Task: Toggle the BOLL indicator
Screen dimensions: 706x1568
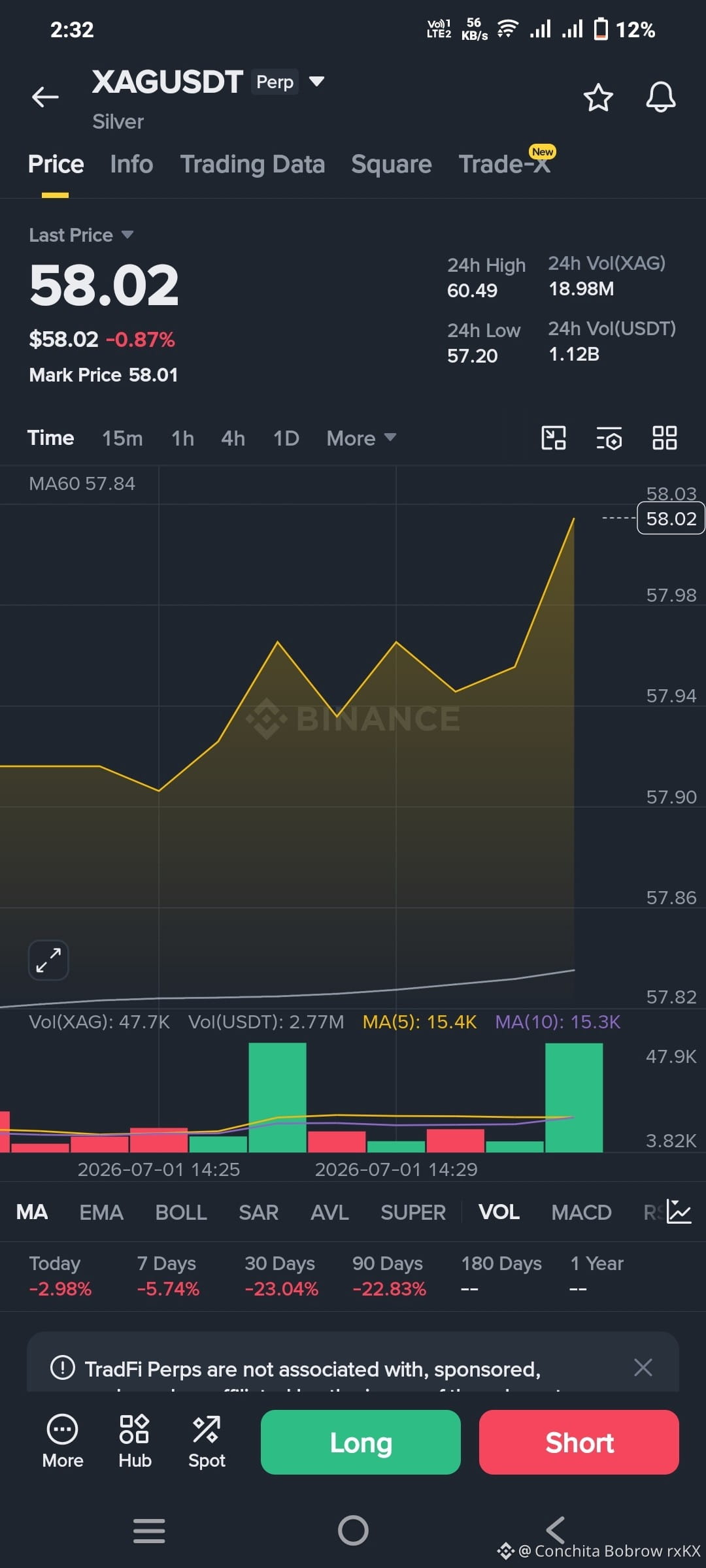Action: click(180, 1213)
